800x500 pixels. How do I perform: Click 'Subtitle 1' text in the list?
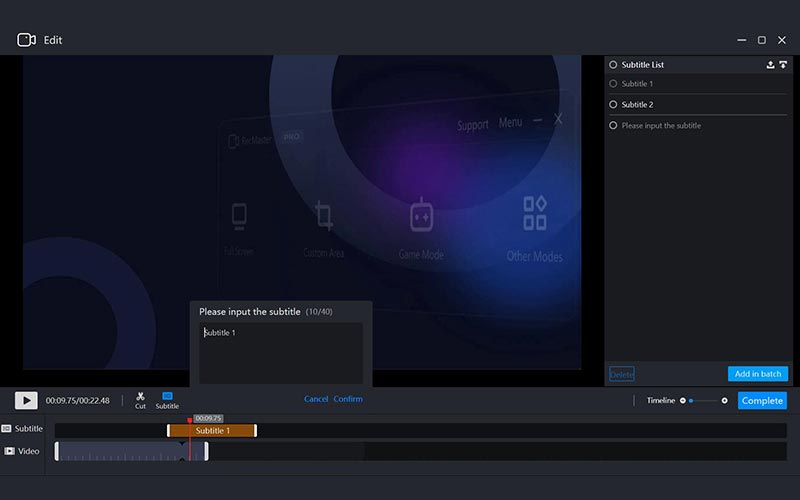tap(637, 84)
